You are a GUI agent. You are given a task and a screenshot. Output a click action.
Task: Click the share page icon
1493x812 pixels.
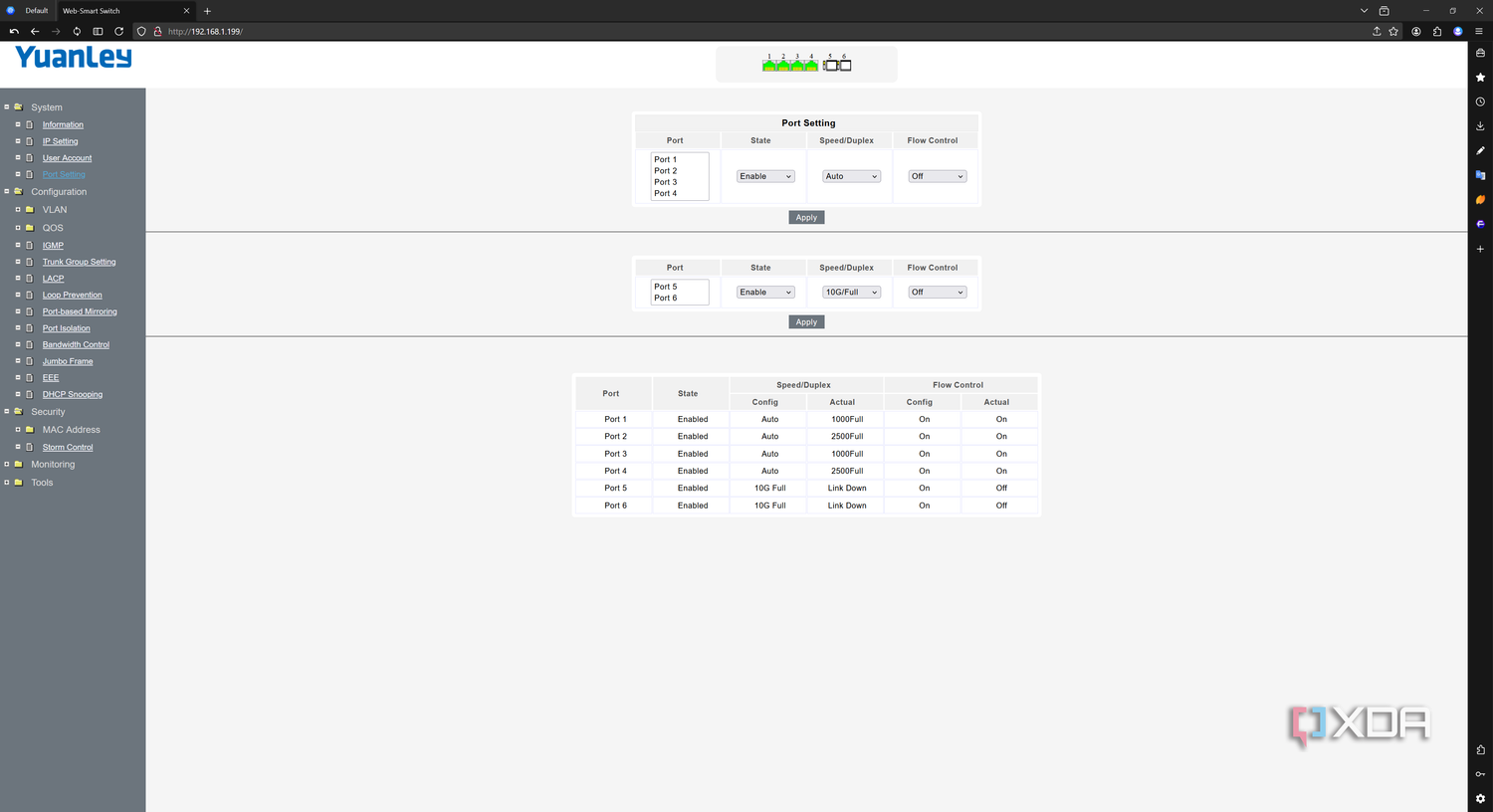(1377, 32)
